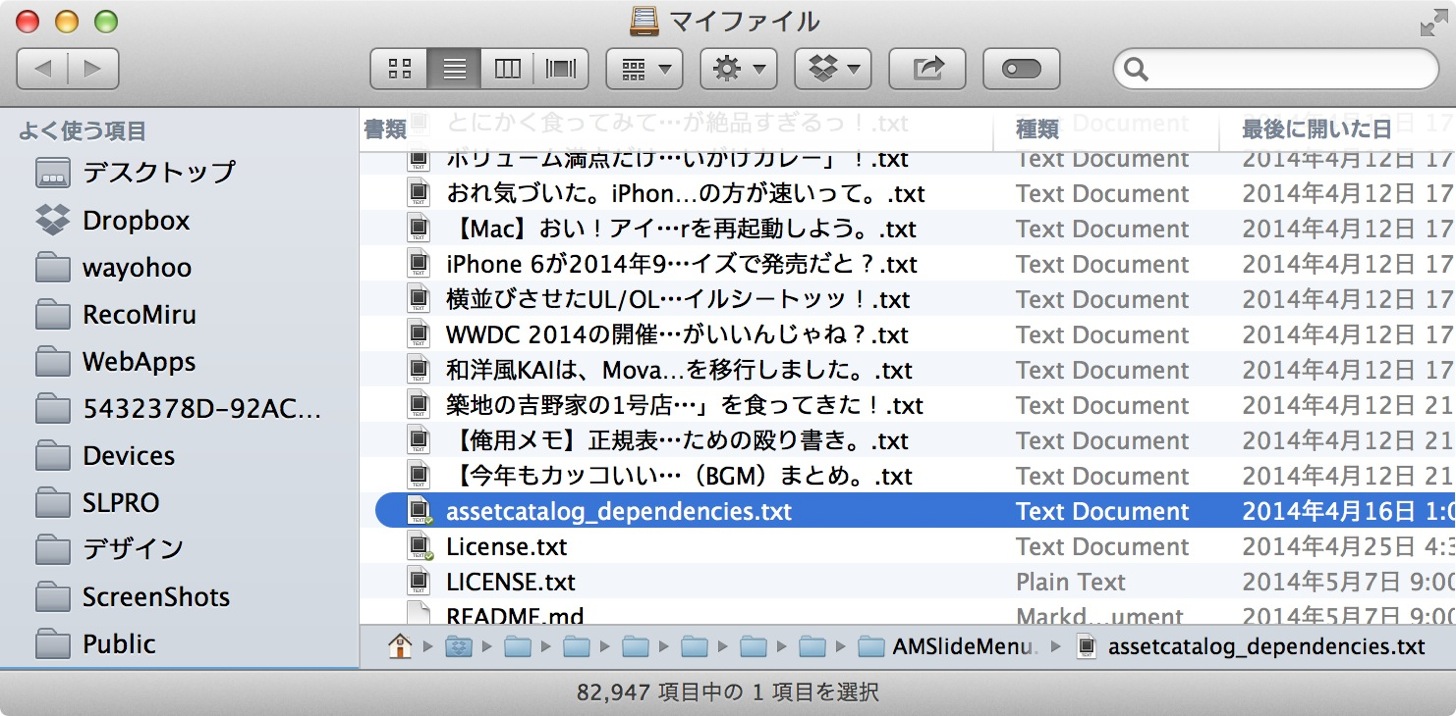The height and width of the screenshot is (716, 1456).
Task: Open the ScreenShots sidebar folder
Action: click(131, 596)
